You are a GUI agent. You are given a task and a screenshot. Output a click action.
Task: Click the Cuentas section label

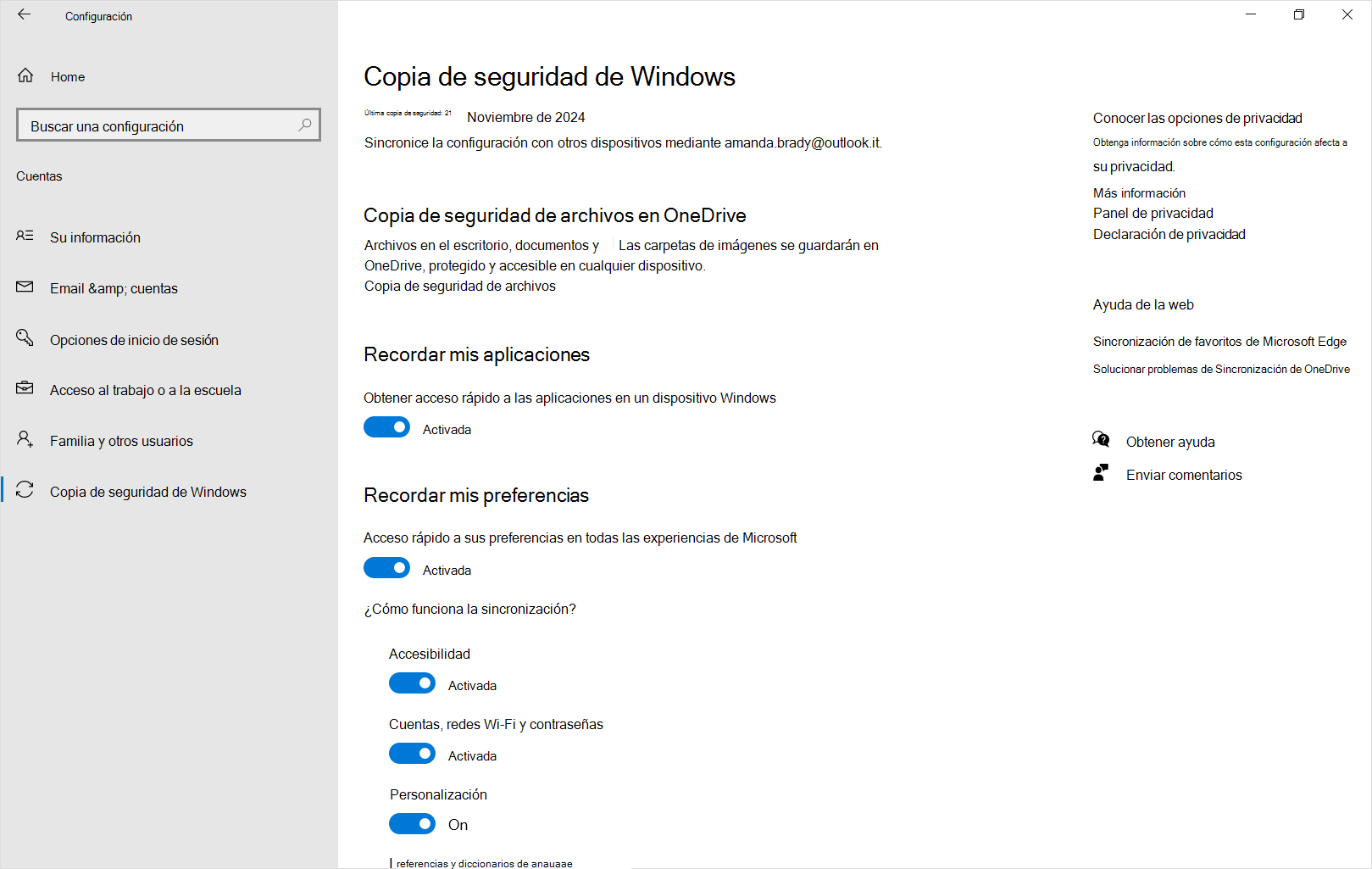pos(39,176)
